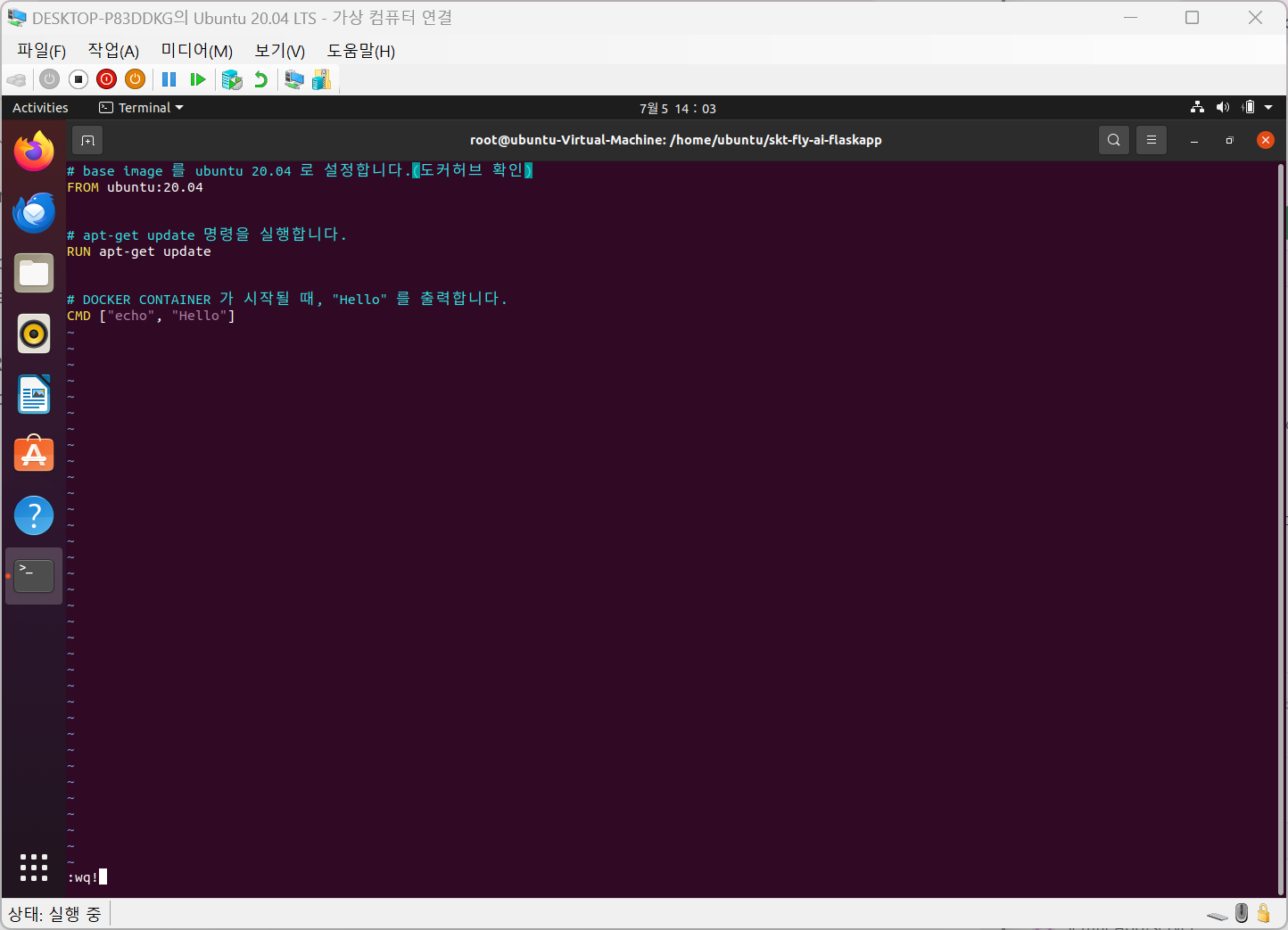Send Ctrl+Alt+Delete via toolbar icon
The width and height of the screenshot is (1288, 930).
pyautogui.click(x=16, y=79)
